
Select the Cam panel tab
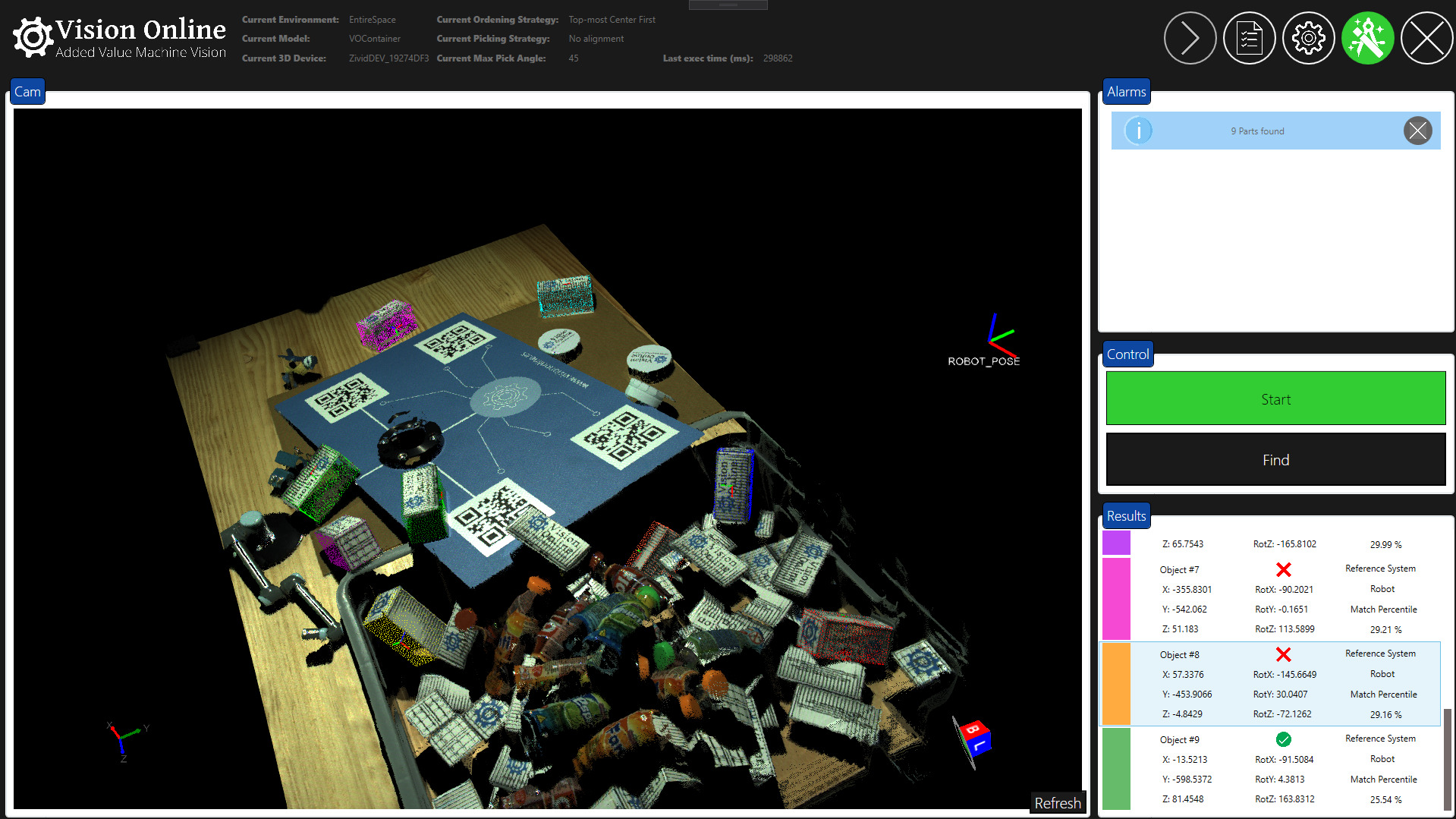tap(27, 92)
